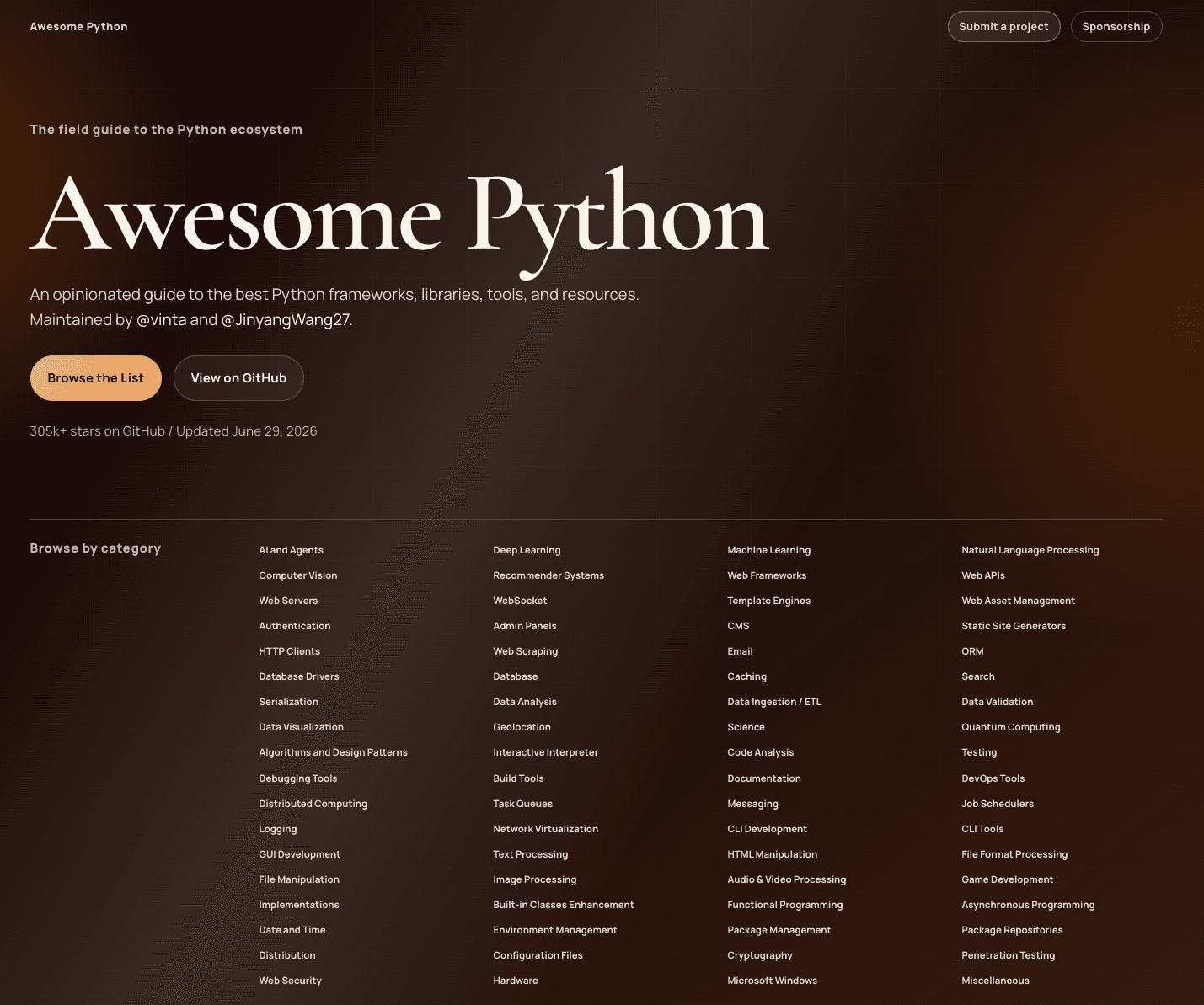Click the View on GitHub button
Viewport: 1204px width, 1005px height.
coord(238,378)
